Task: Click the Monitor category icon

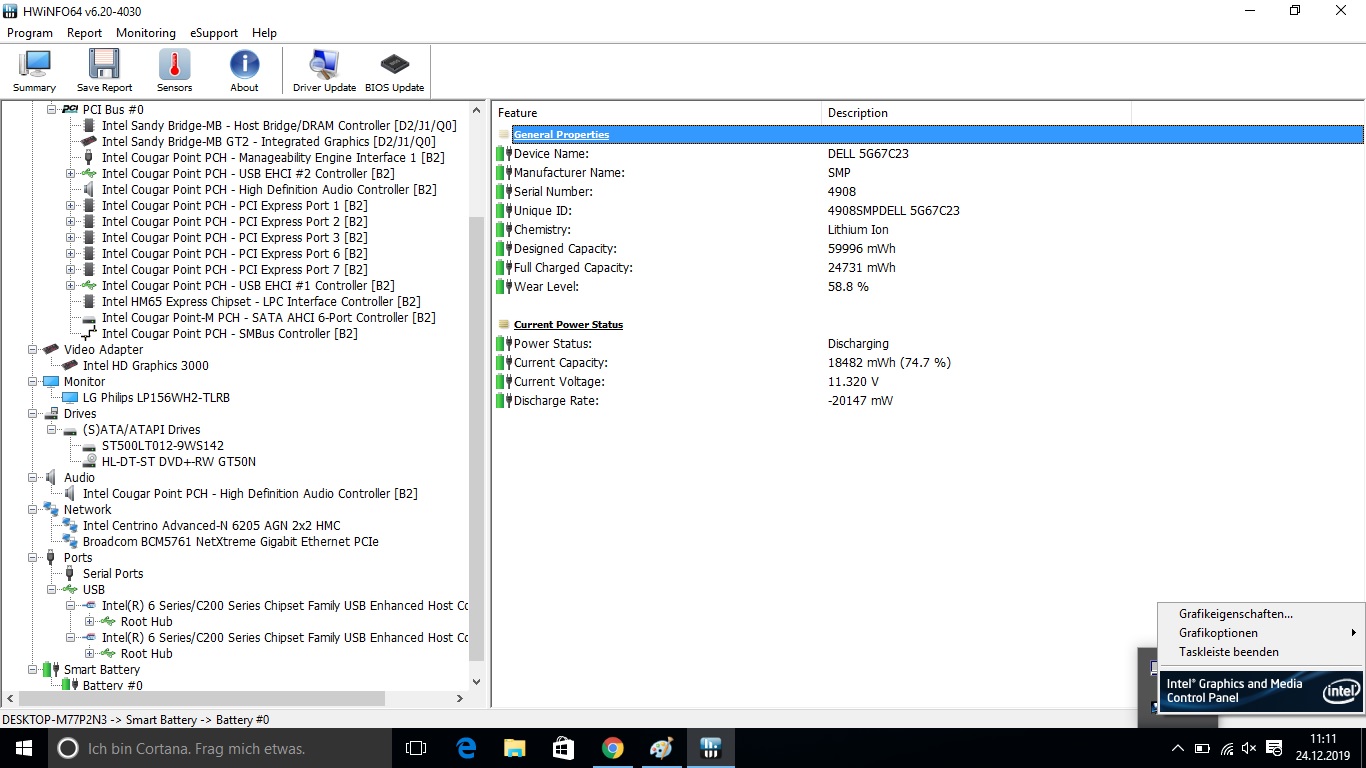Action: coord(51,381)
